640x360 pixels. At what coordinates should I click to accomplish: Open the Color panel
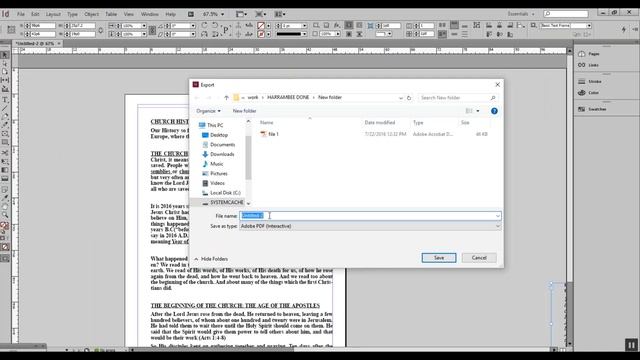click(x=589, y=93)
